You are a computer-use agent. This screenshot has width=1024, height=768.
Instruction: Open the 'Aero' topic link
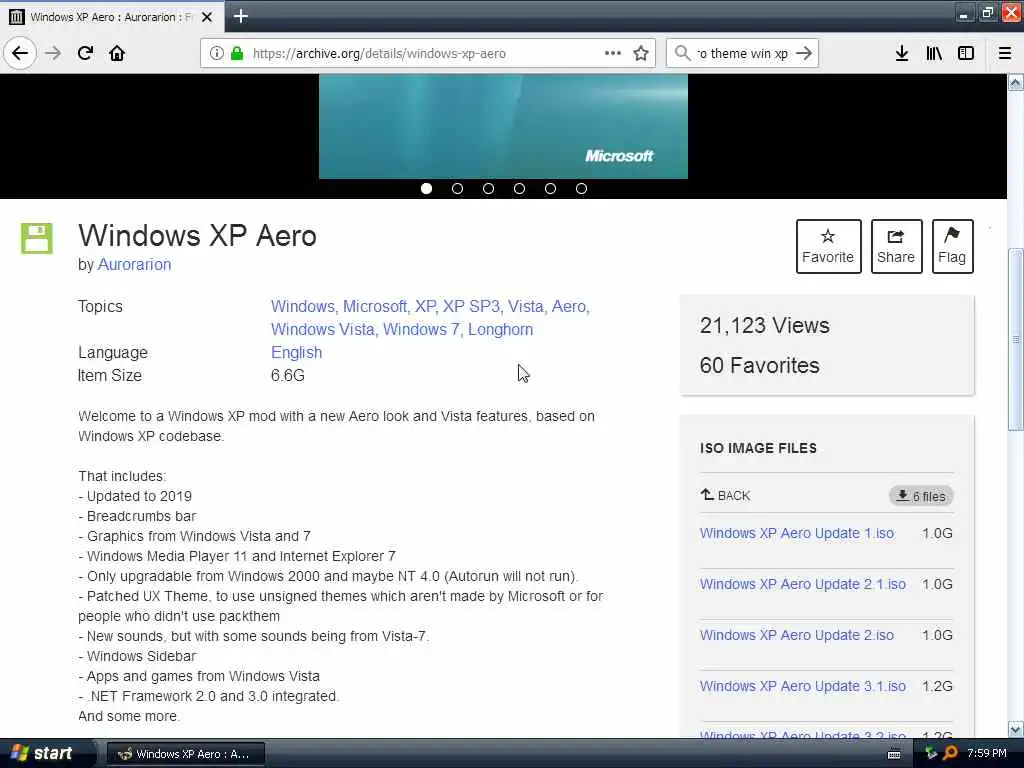pyautogui.click(x=569, y=306)
